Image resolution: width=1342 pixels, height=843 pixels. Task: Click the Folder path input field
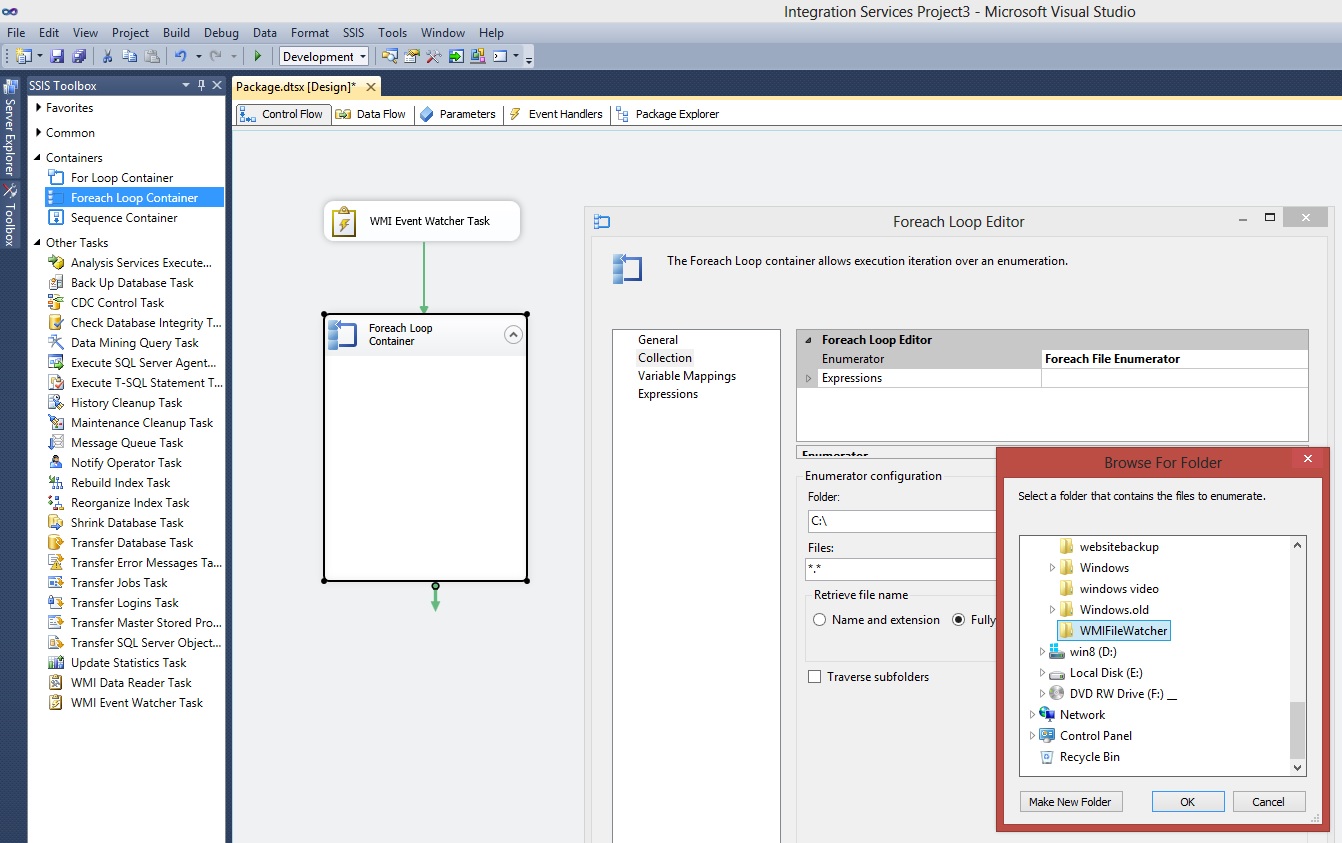[902, 521]
